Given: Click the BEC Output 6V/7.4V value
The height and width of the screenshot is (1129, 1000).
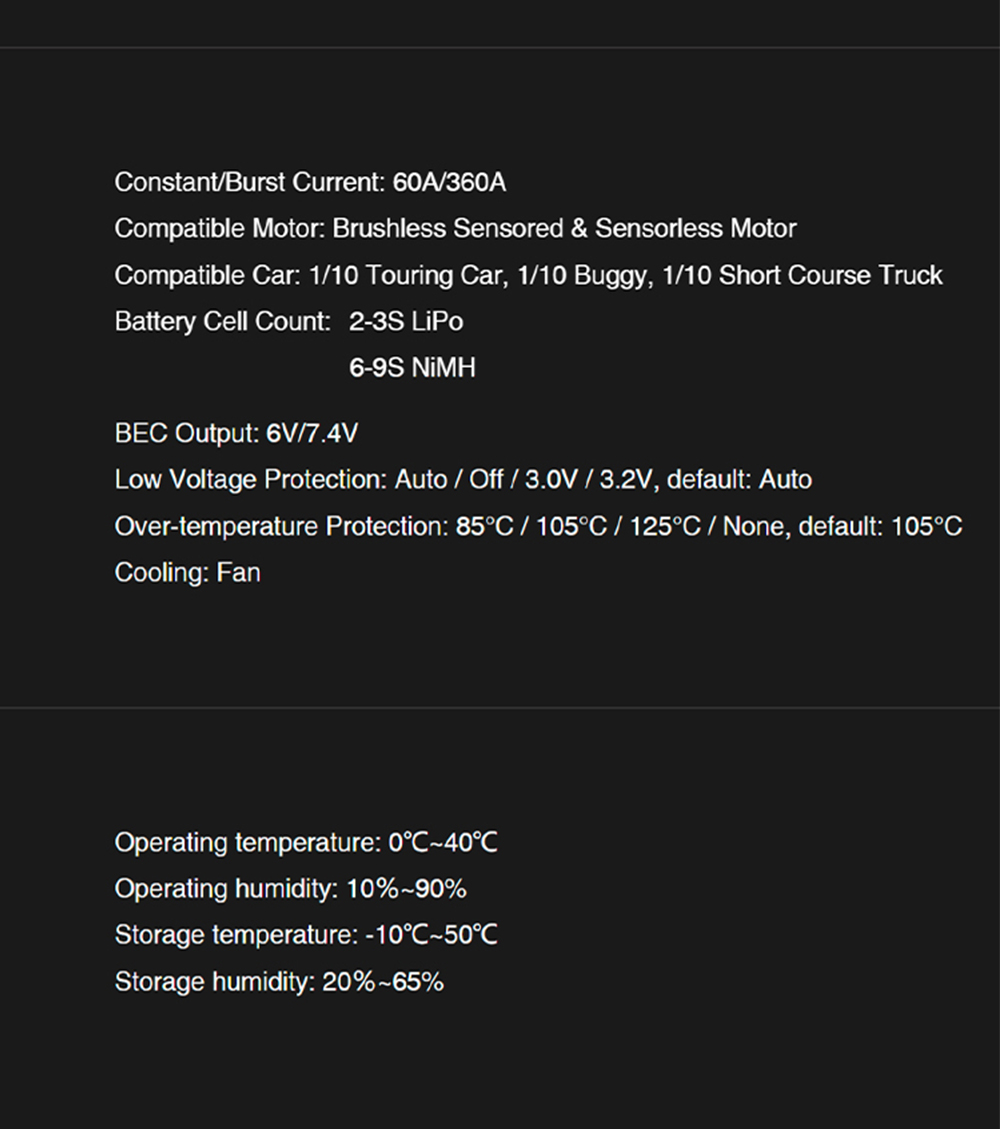Looking at the screenshot, I should pos(312,434).
